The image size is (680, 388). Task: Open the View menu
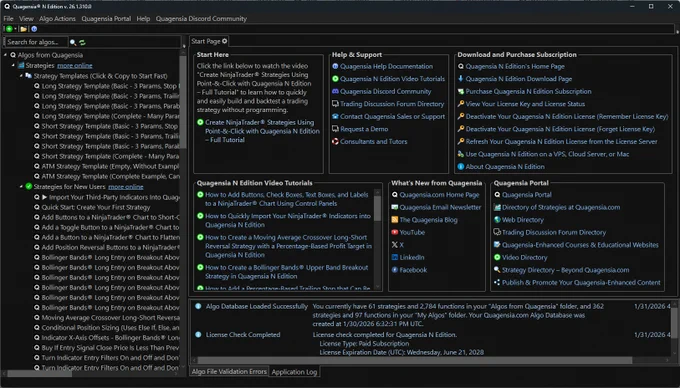[26, 19]
